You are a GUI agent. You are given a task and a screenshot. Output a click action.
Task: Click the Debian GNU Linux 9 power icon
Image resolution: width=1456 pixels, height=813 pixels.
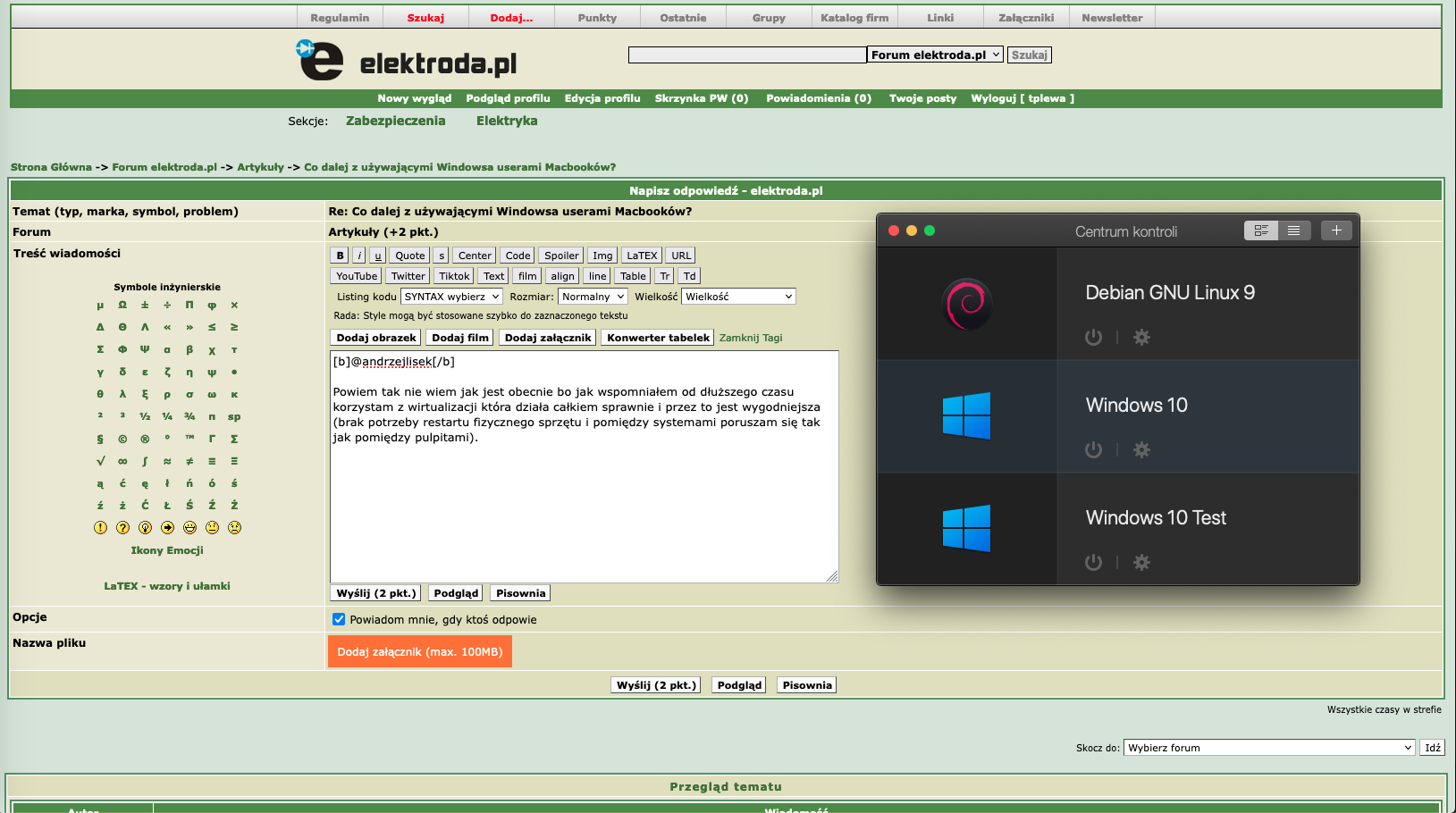coord(1093,338)
